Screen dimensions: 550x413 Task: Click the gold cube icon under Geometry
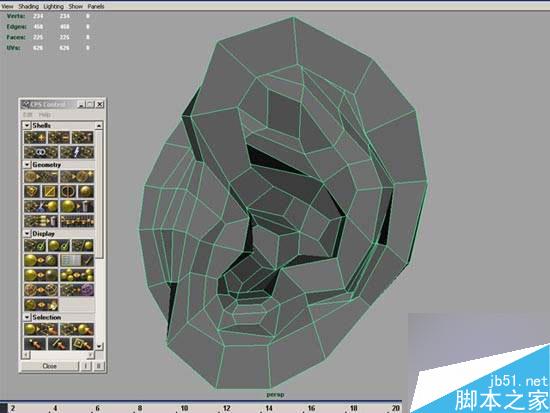32,192
